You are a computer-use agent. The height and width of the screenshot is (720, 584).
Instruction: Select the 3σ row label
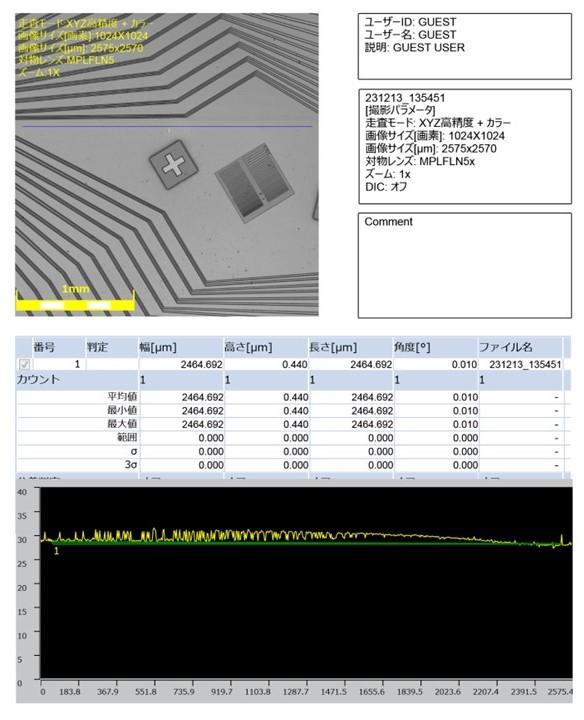[131, 465]
